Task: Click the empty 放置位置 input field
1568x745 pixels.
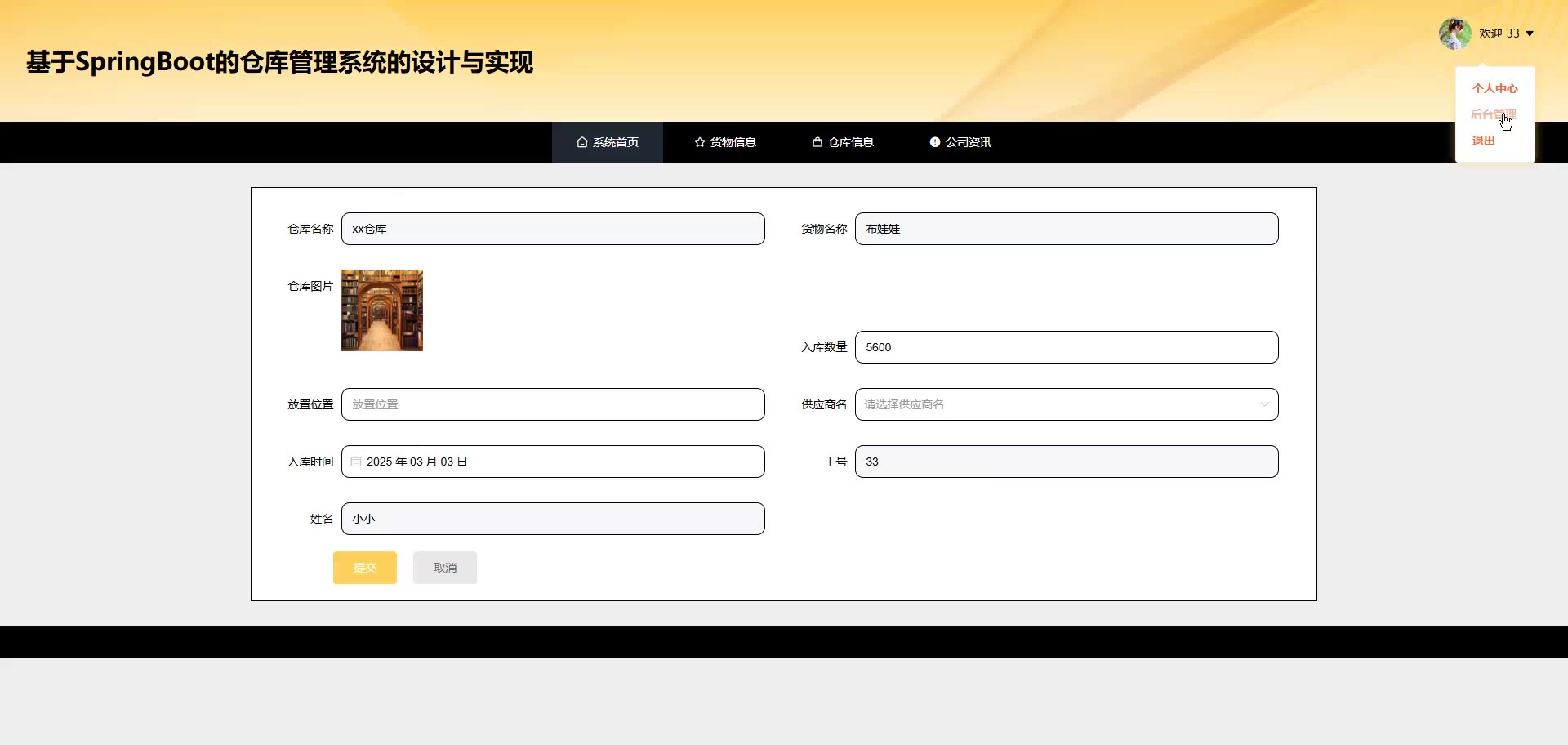Action: (x=553, y=404)
